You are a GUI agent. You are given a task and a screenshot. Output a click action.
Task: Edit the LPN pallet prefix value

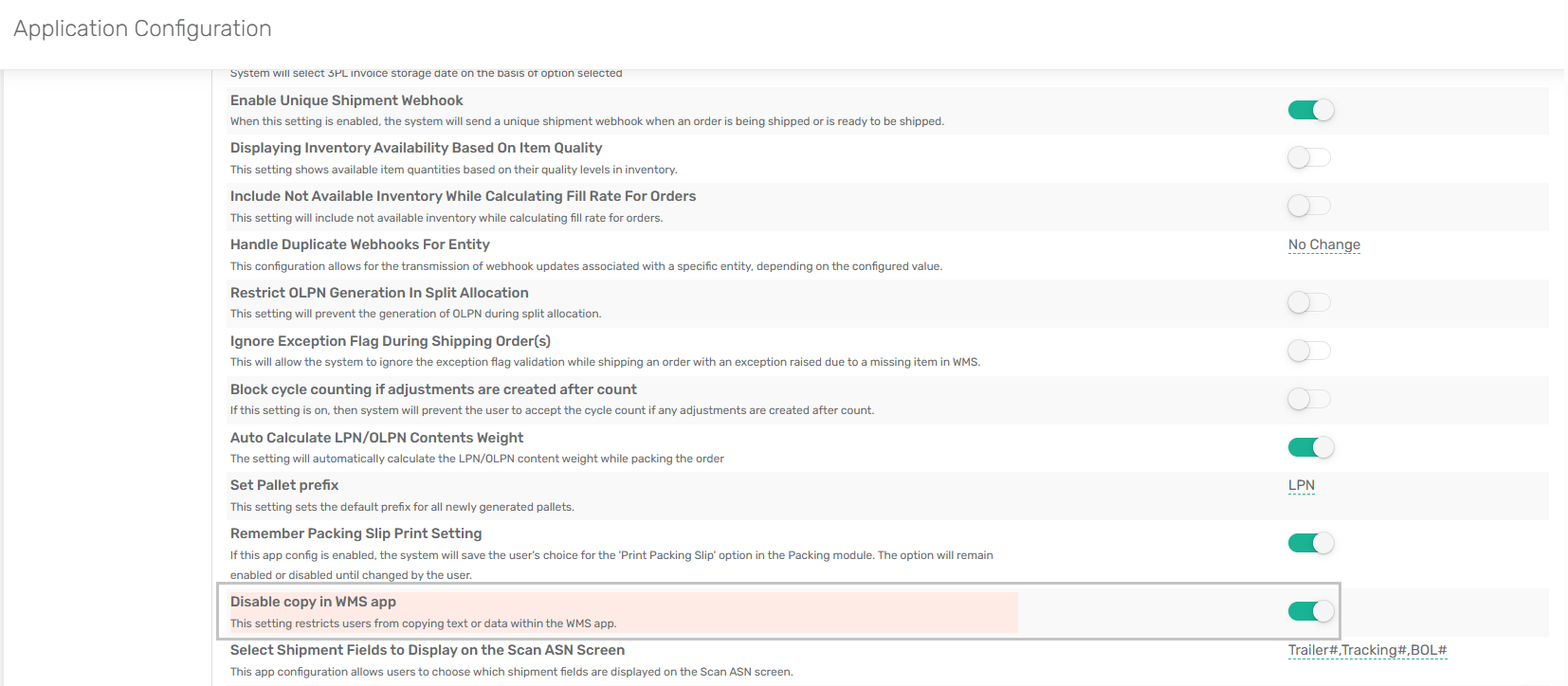pos(1301,485)
